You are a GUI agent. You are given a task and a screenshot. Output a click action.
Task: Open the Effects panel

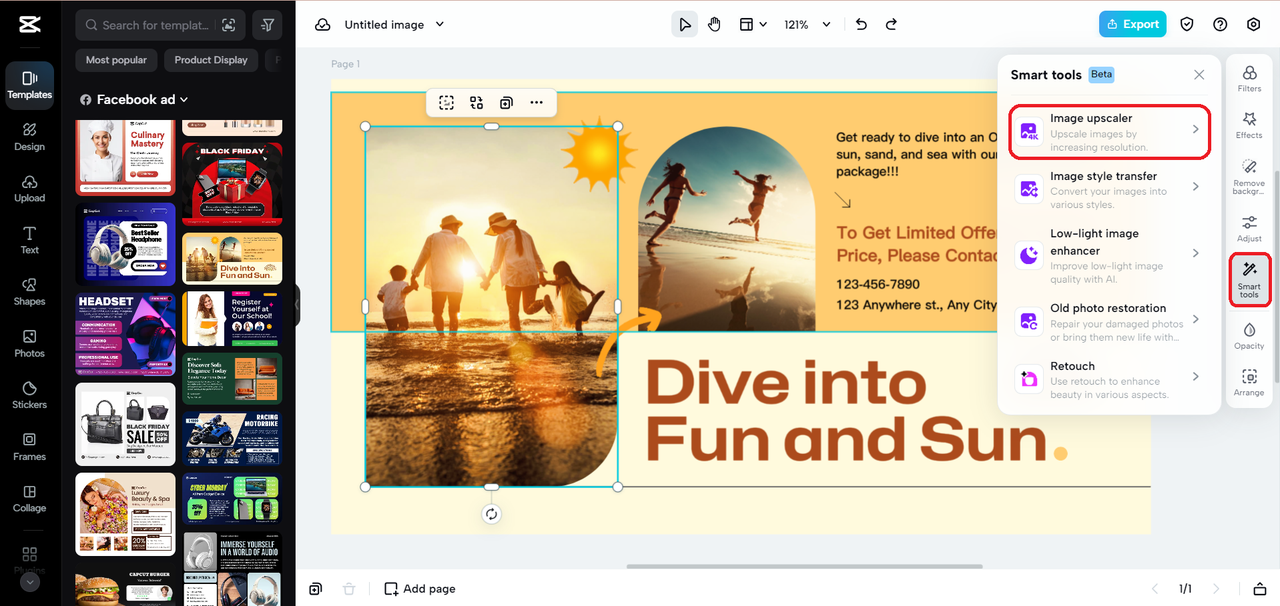point(1249,126)
